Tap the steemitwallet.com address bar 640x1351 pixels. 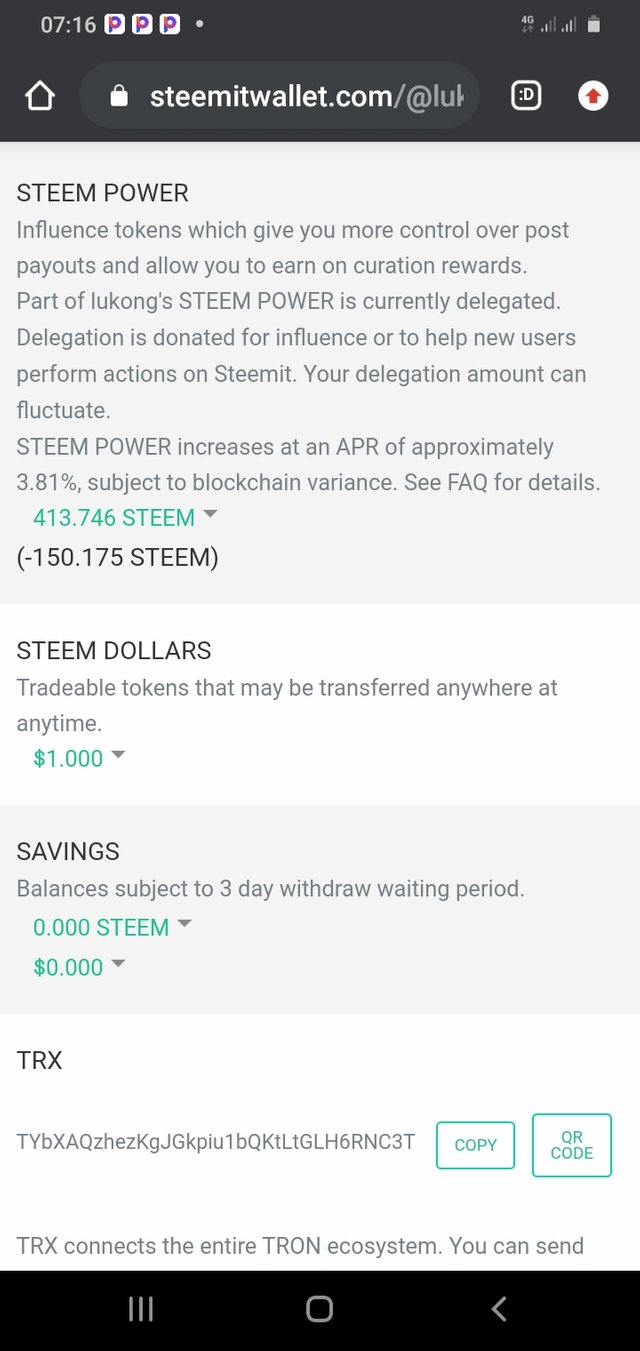[310, 96]
